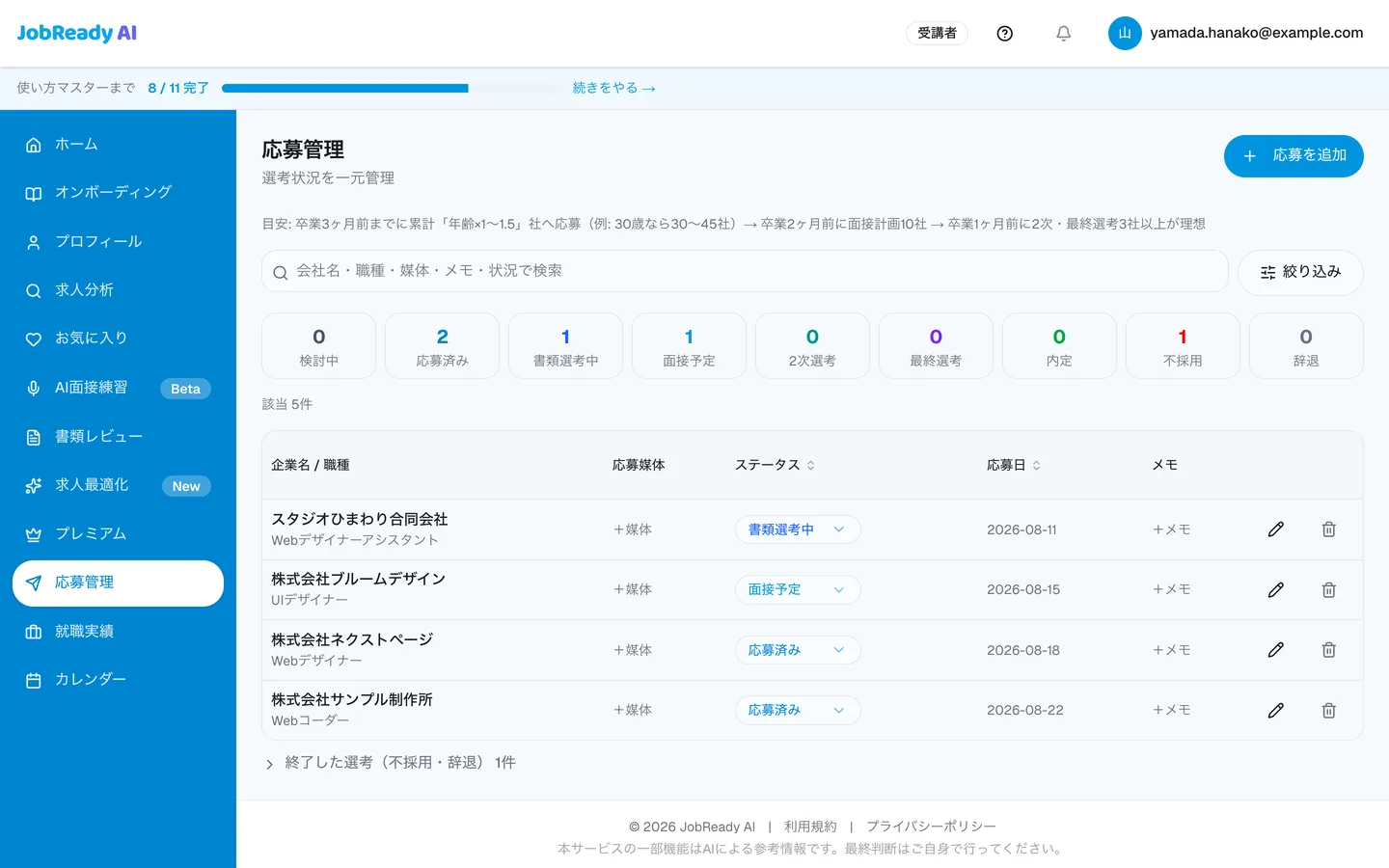Click the JobReady AI logo
Screen dimensions: 1389x868
(x=77, y=33)
